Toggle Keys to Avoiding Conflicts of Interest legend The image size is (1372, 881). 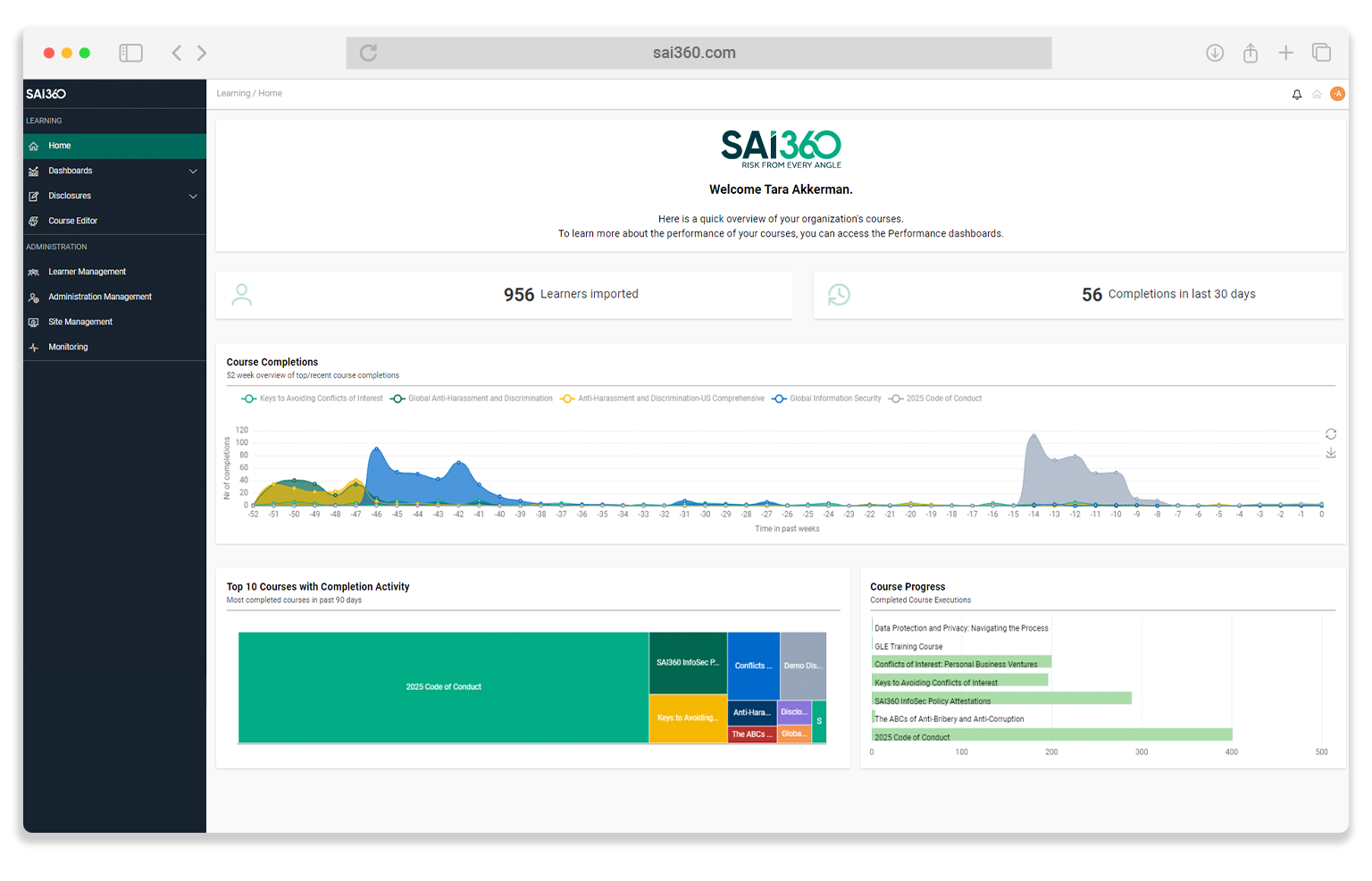(x=313, y=399)
